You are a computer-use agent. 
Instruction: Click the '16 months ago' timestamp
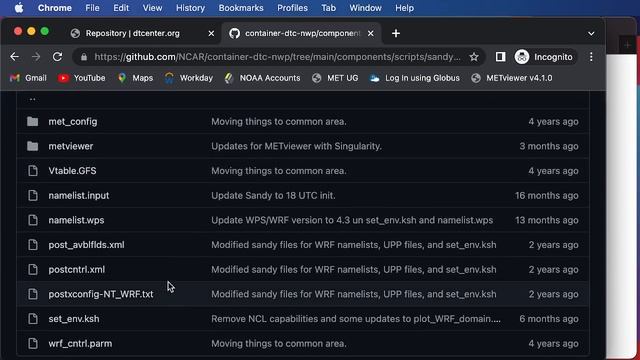(x=547, y=196)
